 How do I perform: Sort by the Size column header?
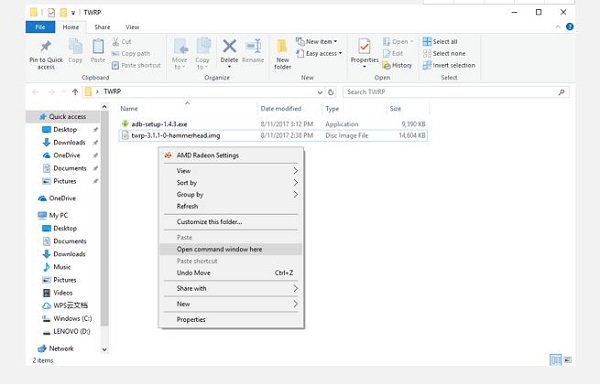[x=395, y=109]
